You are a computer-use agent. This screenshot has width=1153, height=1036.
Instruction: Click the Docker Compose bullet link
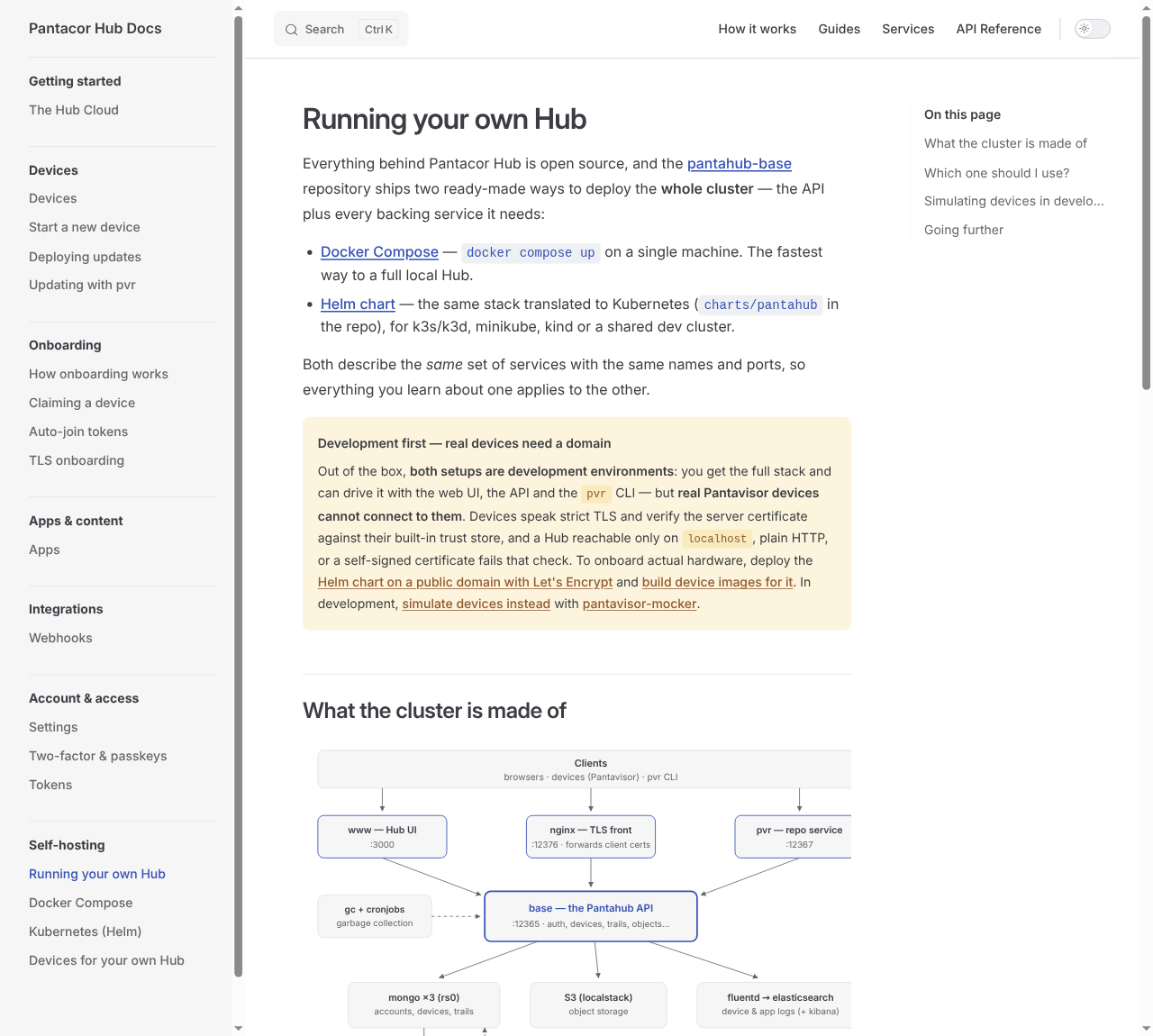(x=379, y=252)
